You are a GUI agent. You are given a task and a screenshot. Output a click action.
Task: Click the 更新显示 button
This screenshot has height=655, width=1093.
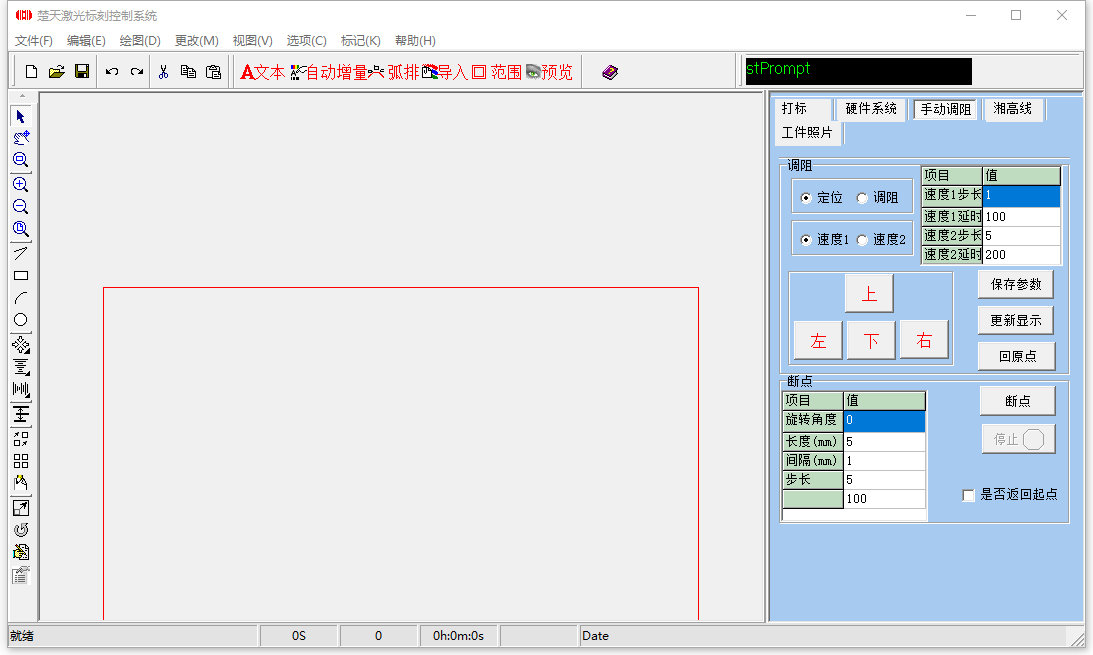[x=1016, y=321]
